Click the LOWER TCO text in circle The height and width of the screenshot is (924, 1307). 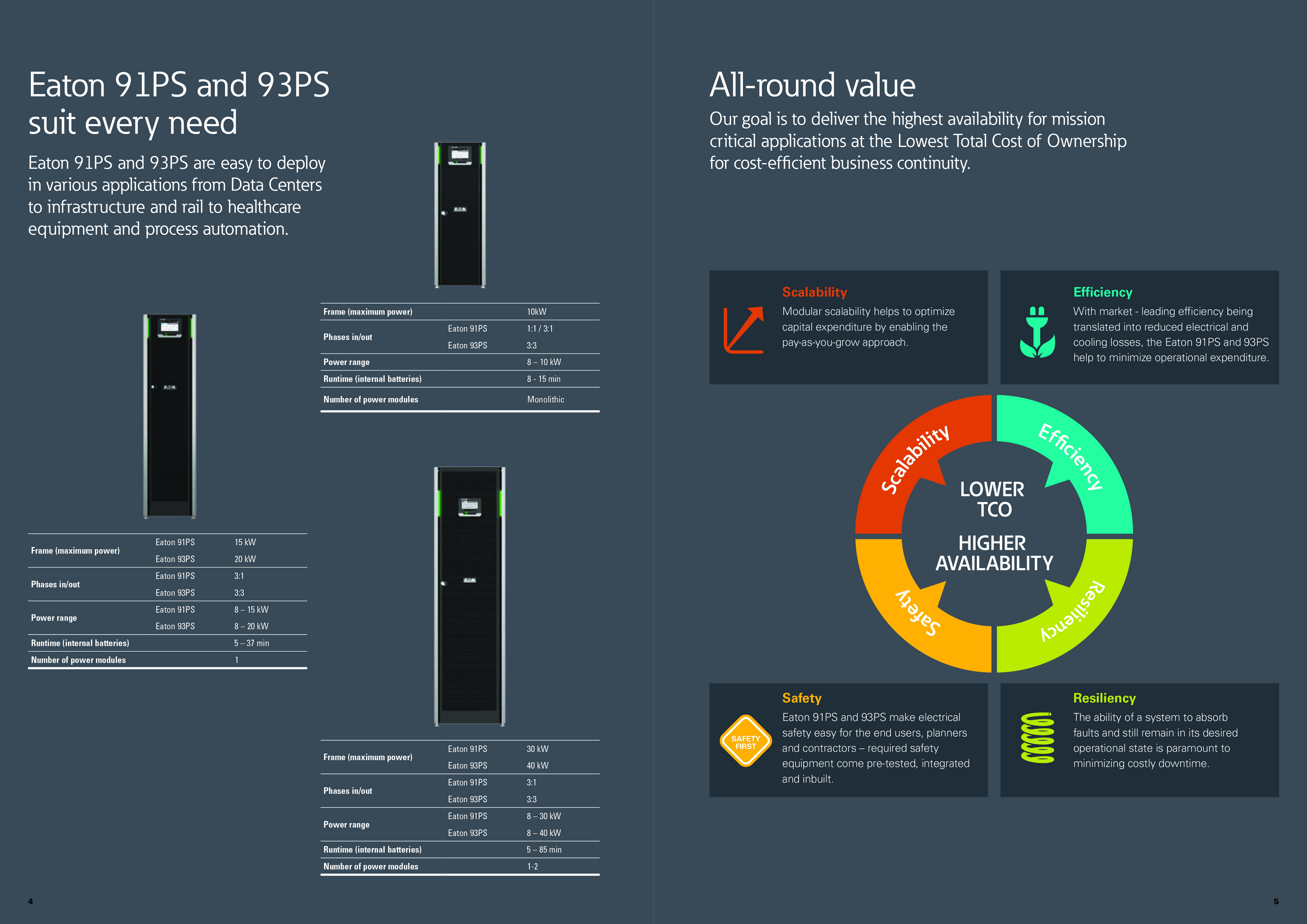[993, 499]
